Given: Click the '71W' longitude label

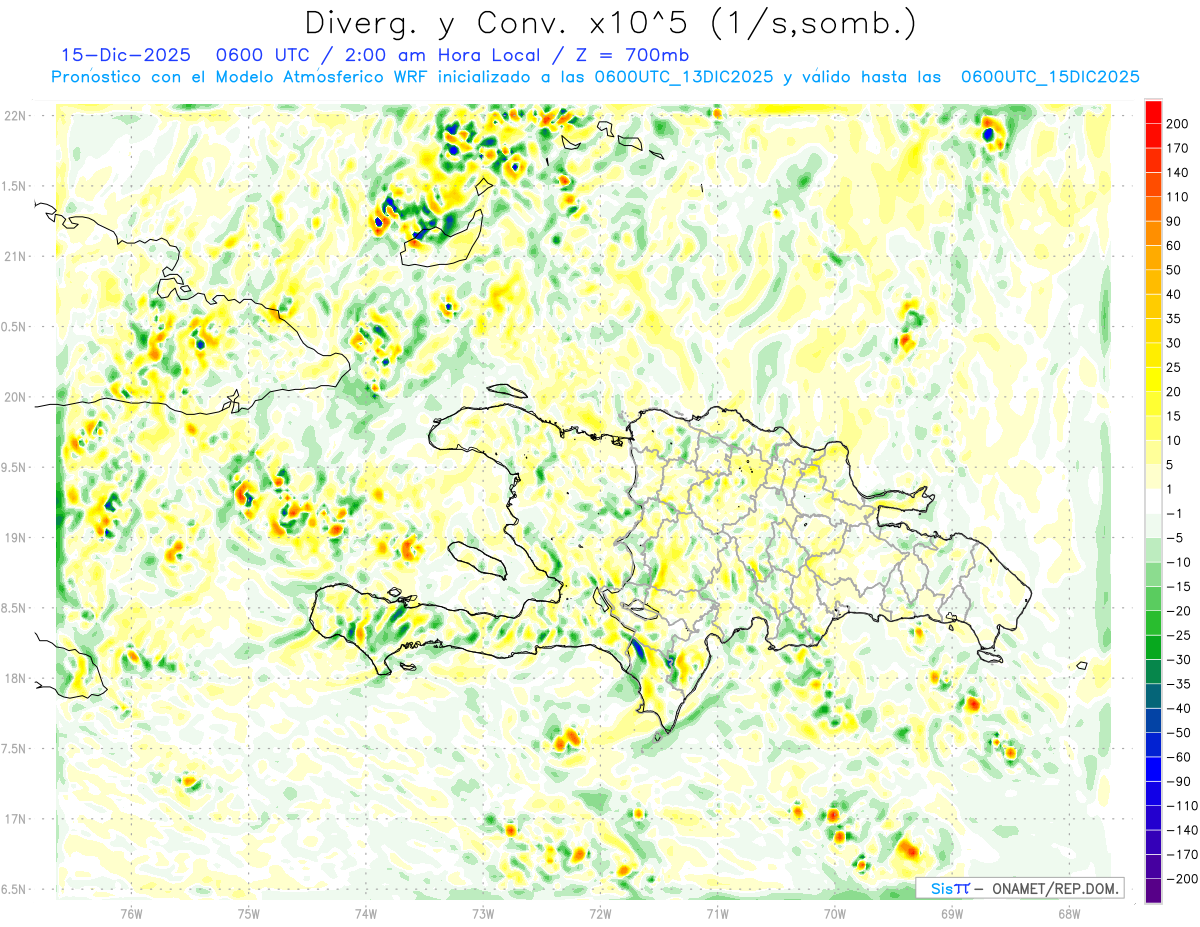Looking at the screenshot, I should 717,913.
